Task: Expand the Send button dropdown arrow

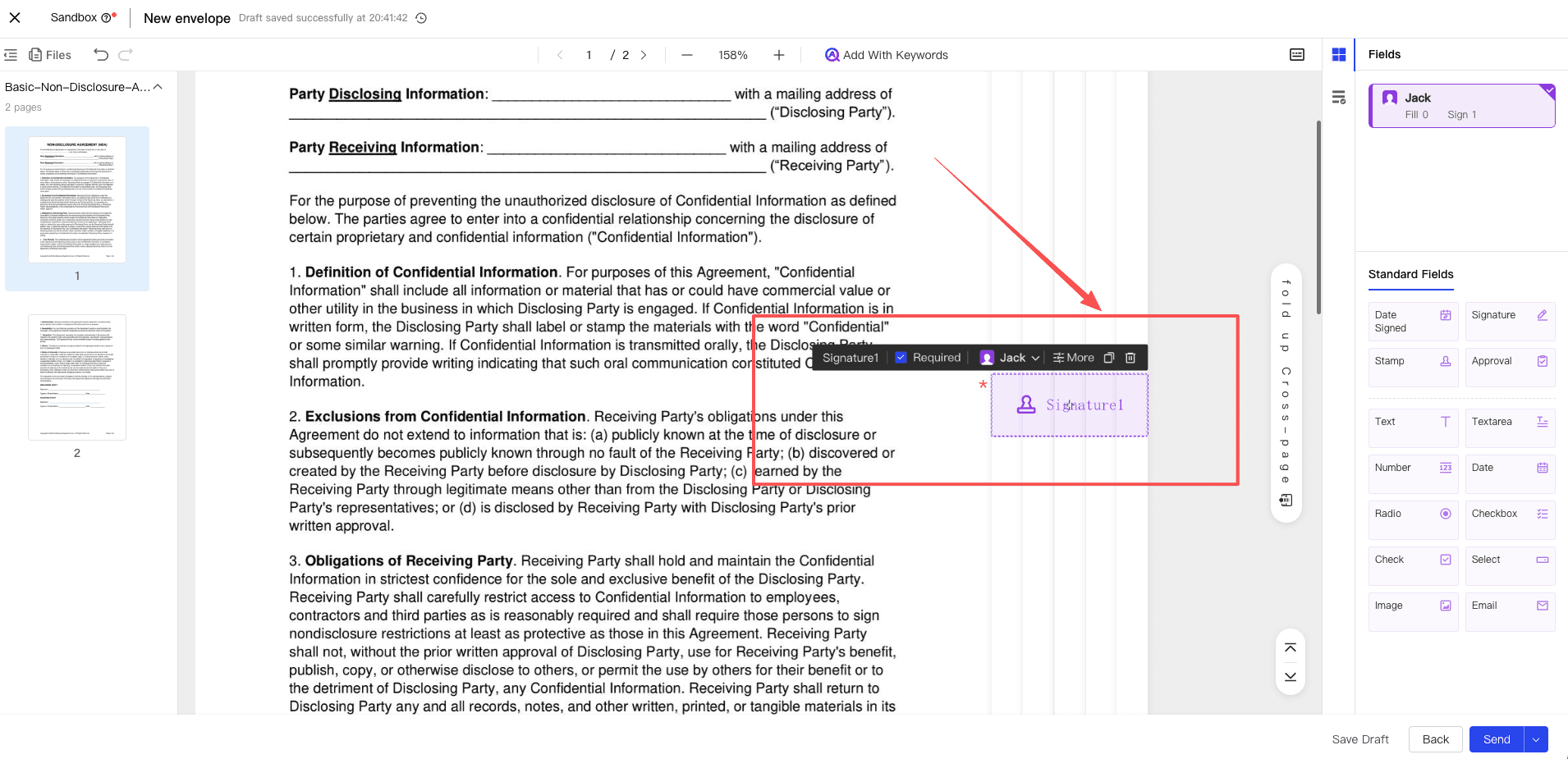Action: 1536,739
